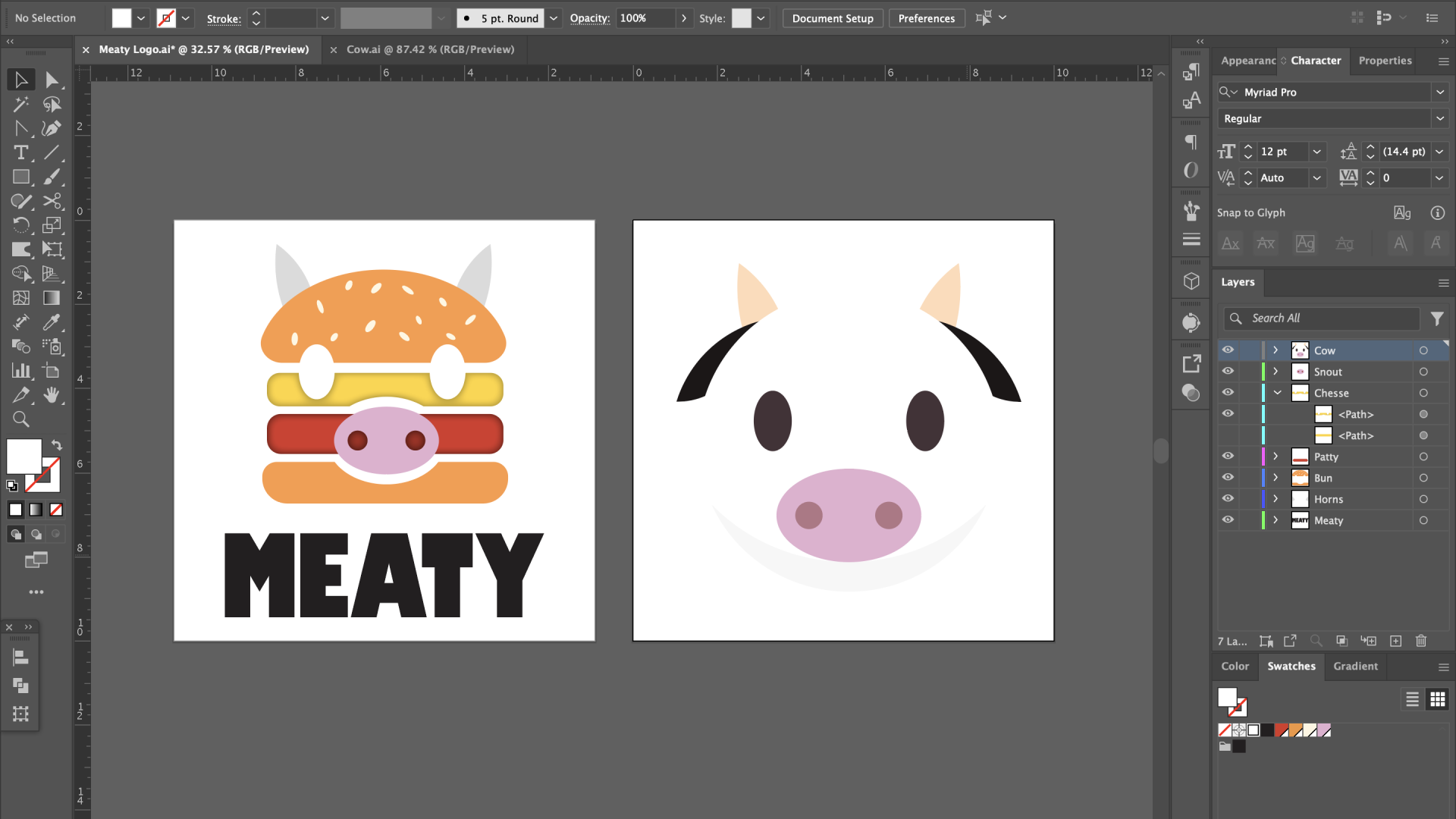
Task: Delete selection with Layers trash icon
Action: 1421,641
